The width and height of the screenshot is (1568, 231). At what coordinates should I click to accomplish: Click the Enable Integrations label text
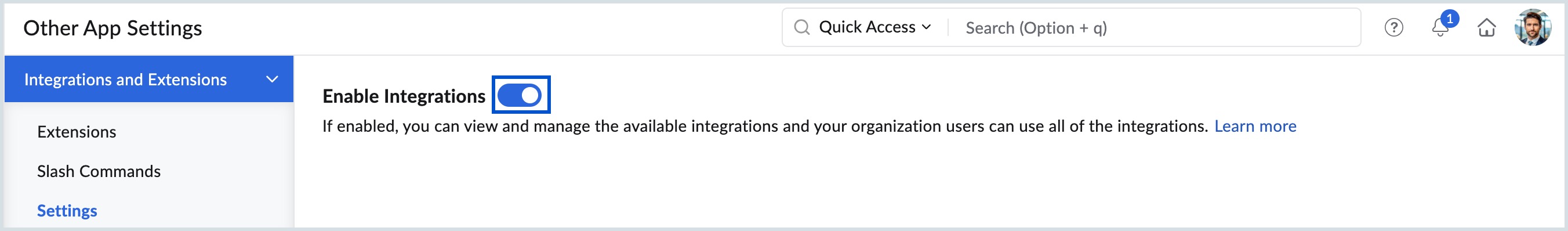point(404,96)
